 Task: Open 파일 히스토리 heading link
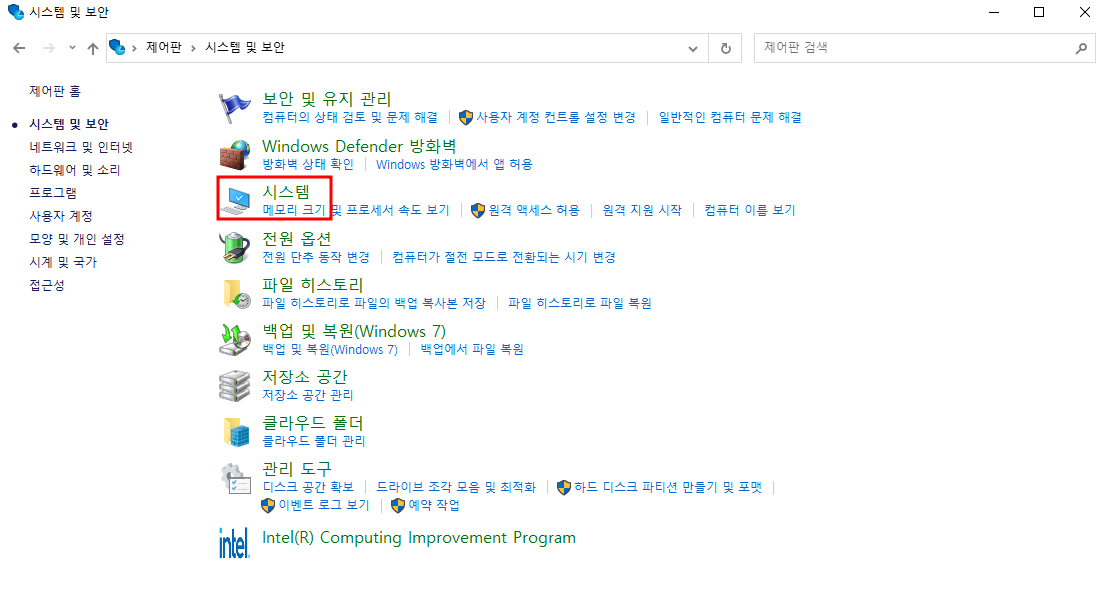pos(313,285)
